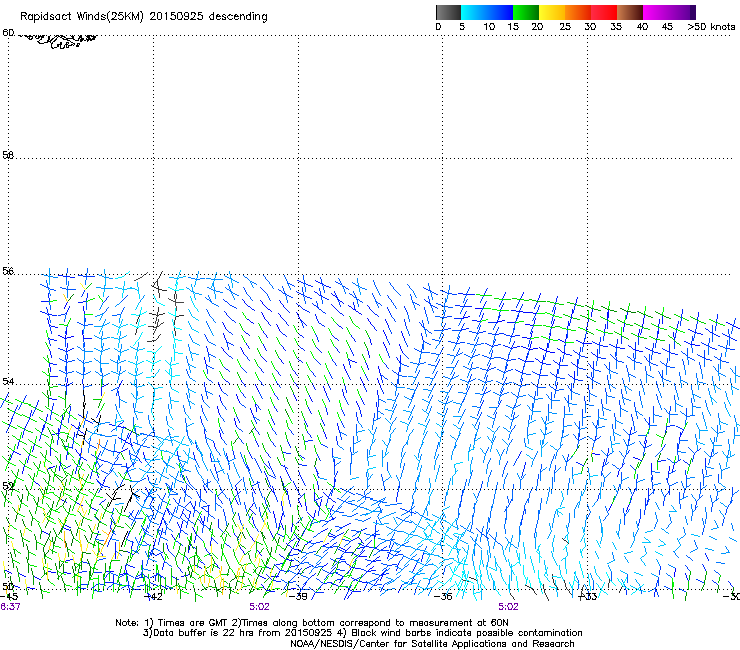Click the yellow 20-25 knots legend swatch

tap(552, 12)
